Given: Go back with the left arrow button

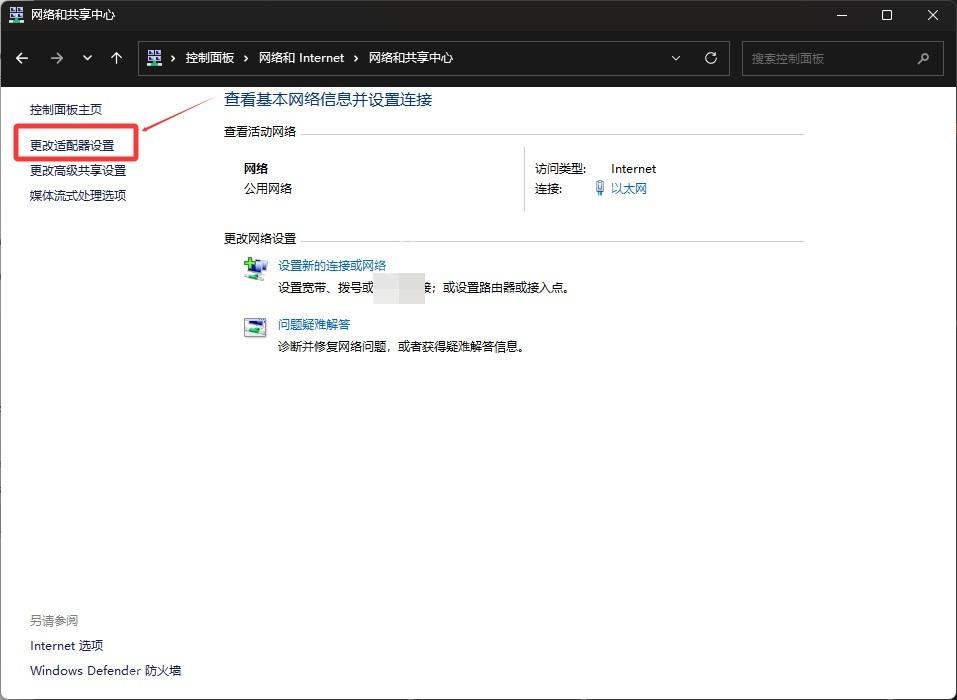Looking at the screenshot, I should coord(22,58).
